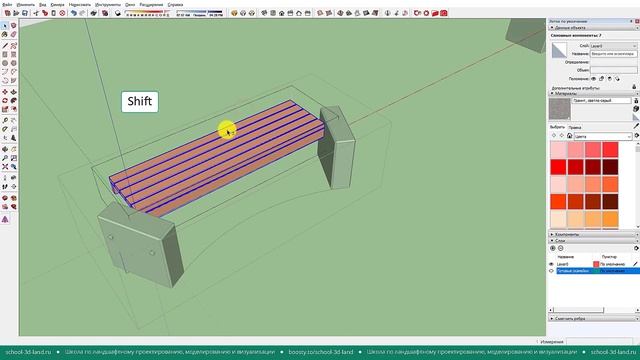
Task: Select the arrow Select tool
Action: click(5, 25)
